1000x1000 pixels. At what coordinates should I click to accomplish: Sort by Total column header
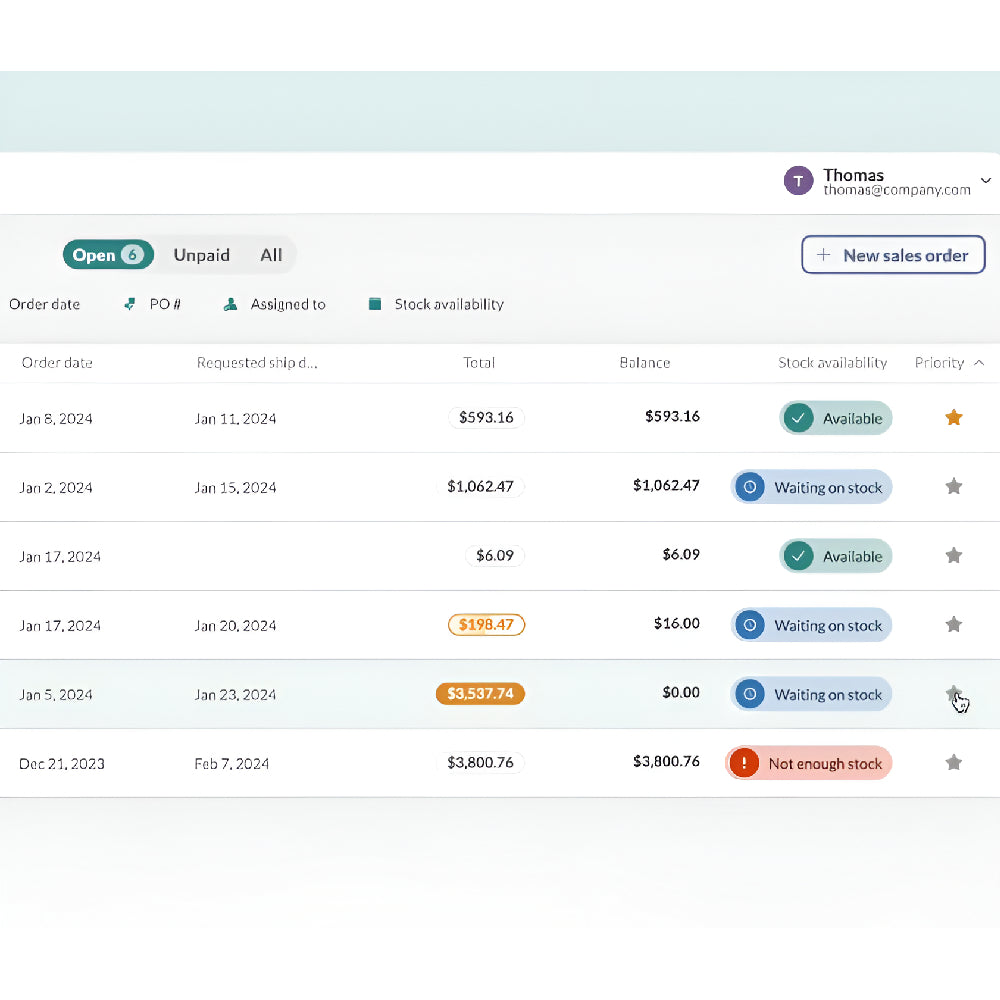pyautogui.click(x=479, y=363)
